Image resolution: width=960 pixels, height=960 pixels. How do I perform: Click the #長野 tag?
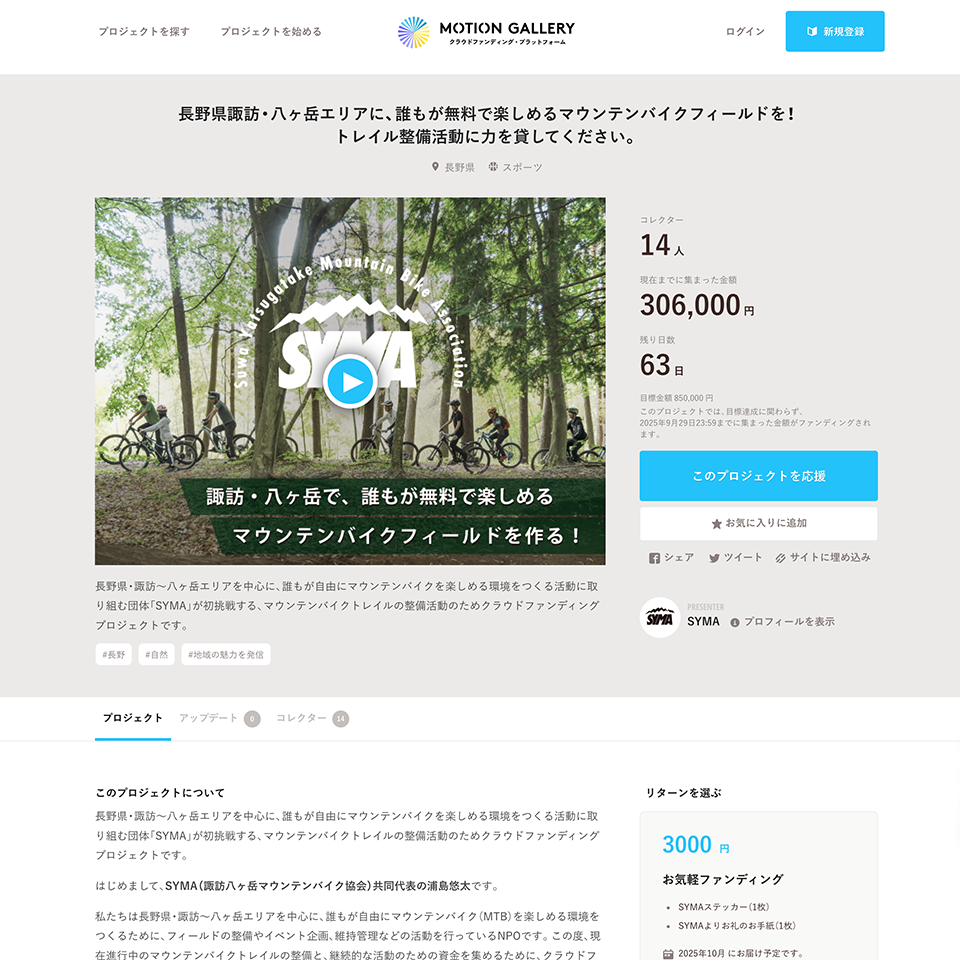point(113,654)
